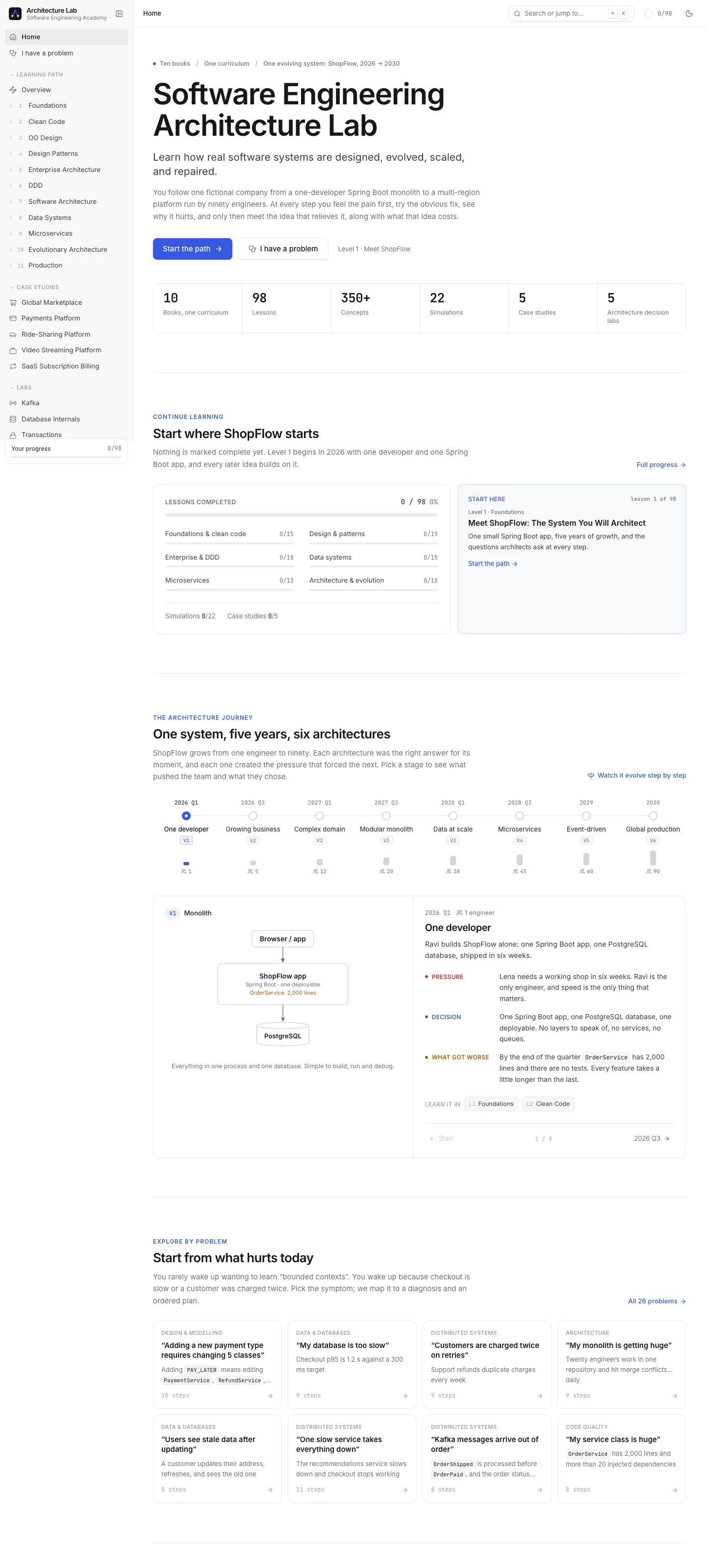The width and height of the screenshot is (706, 1568).
Task: Switch to dark mode with moon icon
Action: point(689,13)
